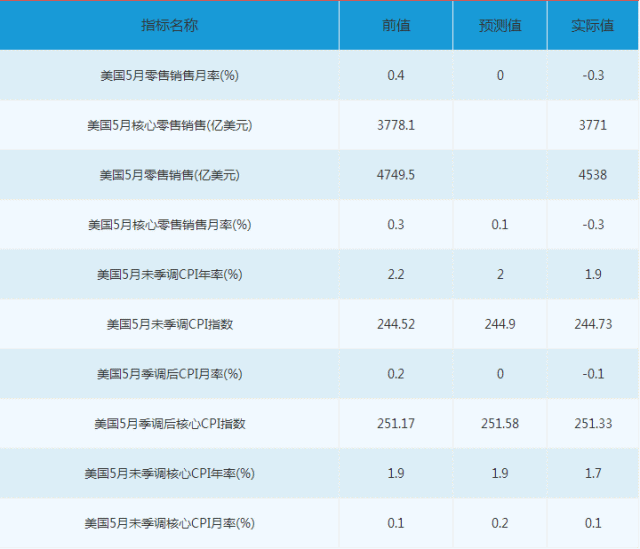Select the 美国5月零售销售月率(%) row name
This screenshot has height=549, width=640.
(169, 76)
